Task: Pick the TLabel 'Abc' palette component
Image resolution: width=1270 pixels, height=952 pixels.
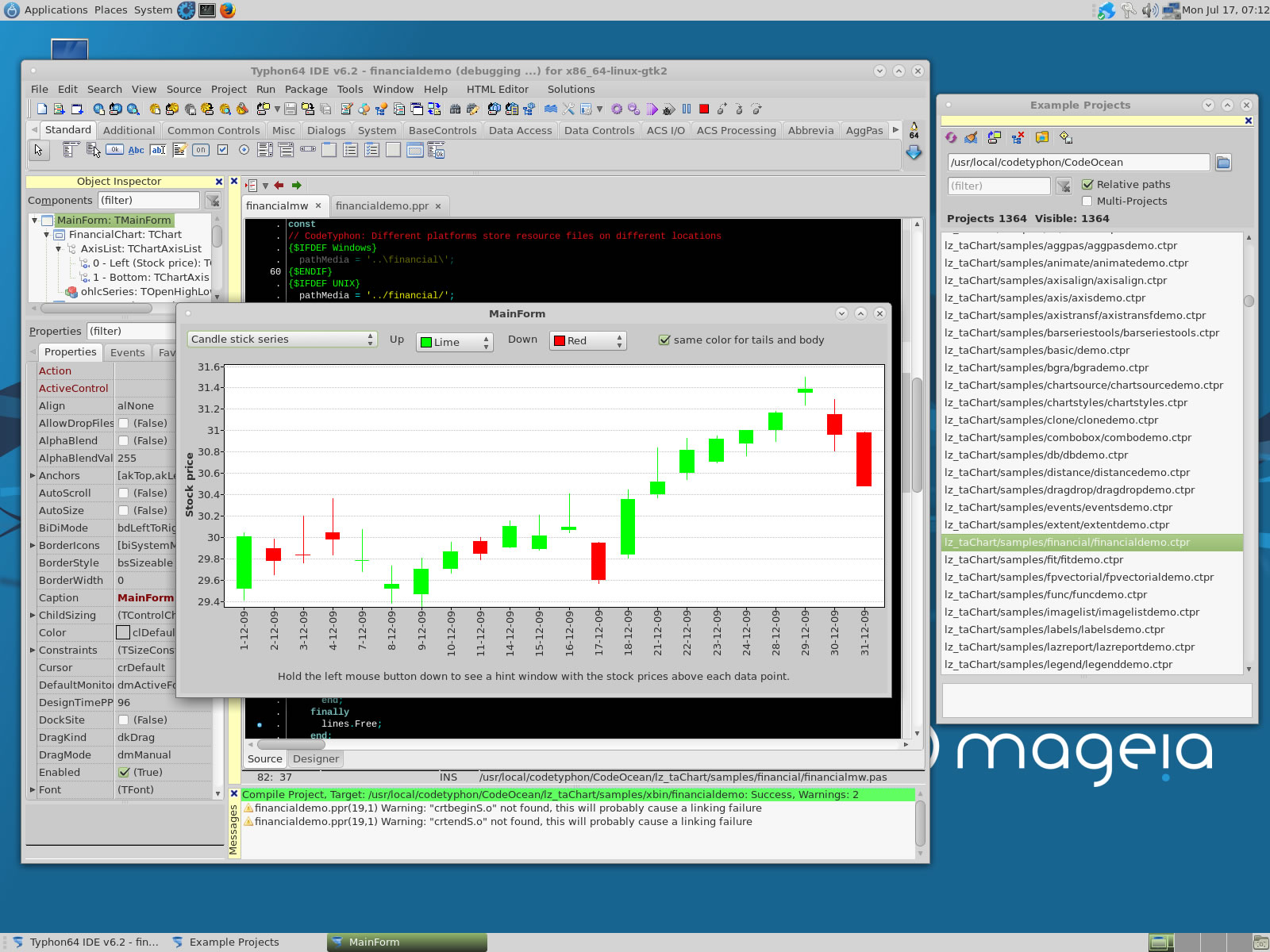Action: 137,150
